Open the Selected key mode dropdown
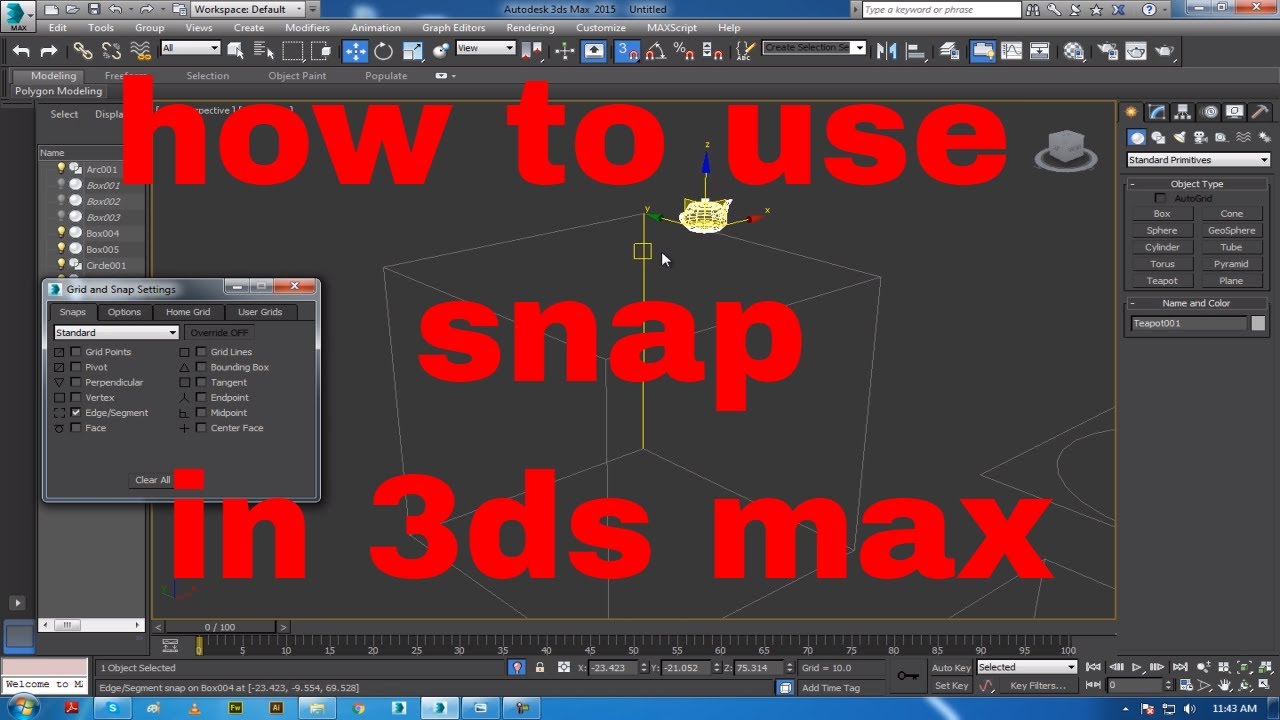The height and width of the screenshot is (720, 1280). point(1027,667)
